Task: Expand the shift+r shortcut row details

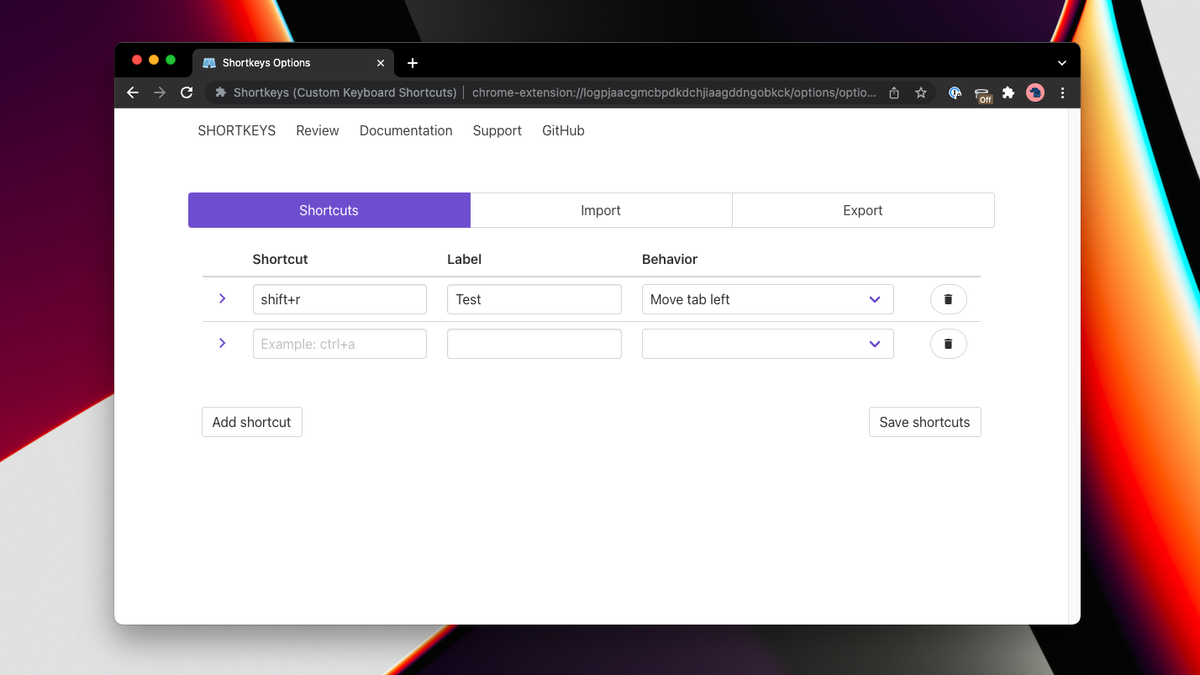Action: coord(222,298)
